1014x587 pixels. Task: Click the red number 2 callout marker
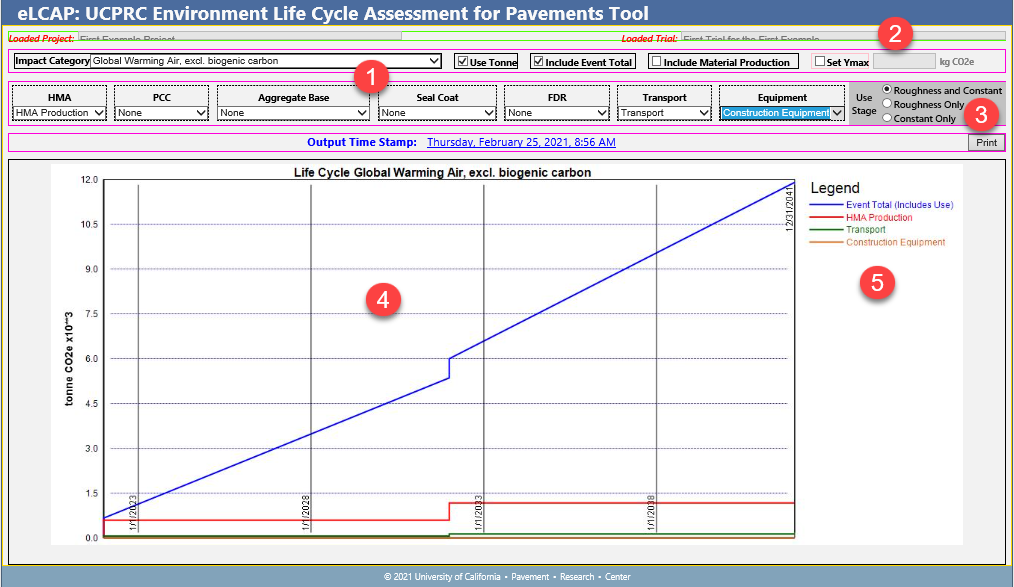pyautogui.click(x=895, y=34)
